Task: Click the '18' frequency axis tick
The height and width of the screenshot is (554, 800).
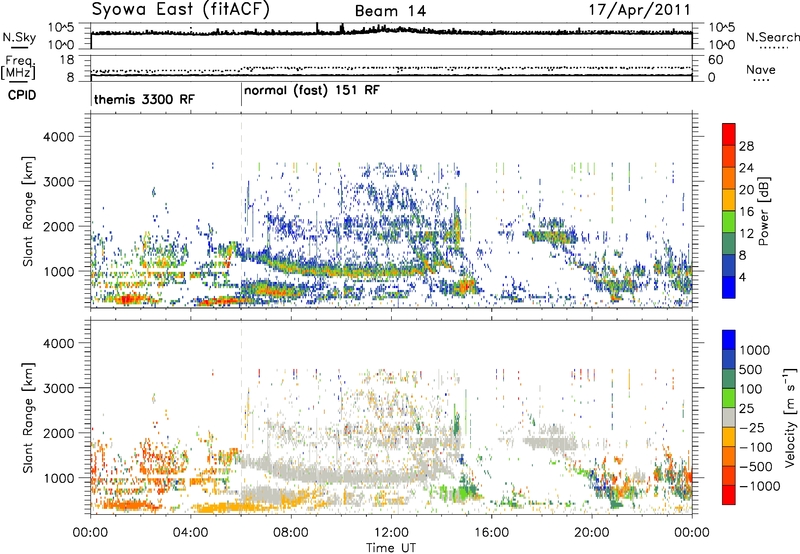Action: [67, 60]
